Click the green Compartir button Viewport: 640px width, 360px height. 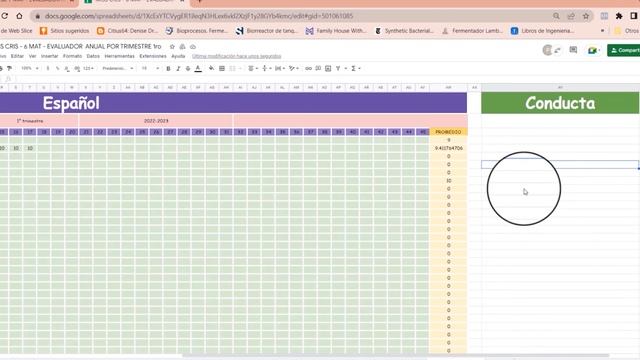[x=624, y=50]
